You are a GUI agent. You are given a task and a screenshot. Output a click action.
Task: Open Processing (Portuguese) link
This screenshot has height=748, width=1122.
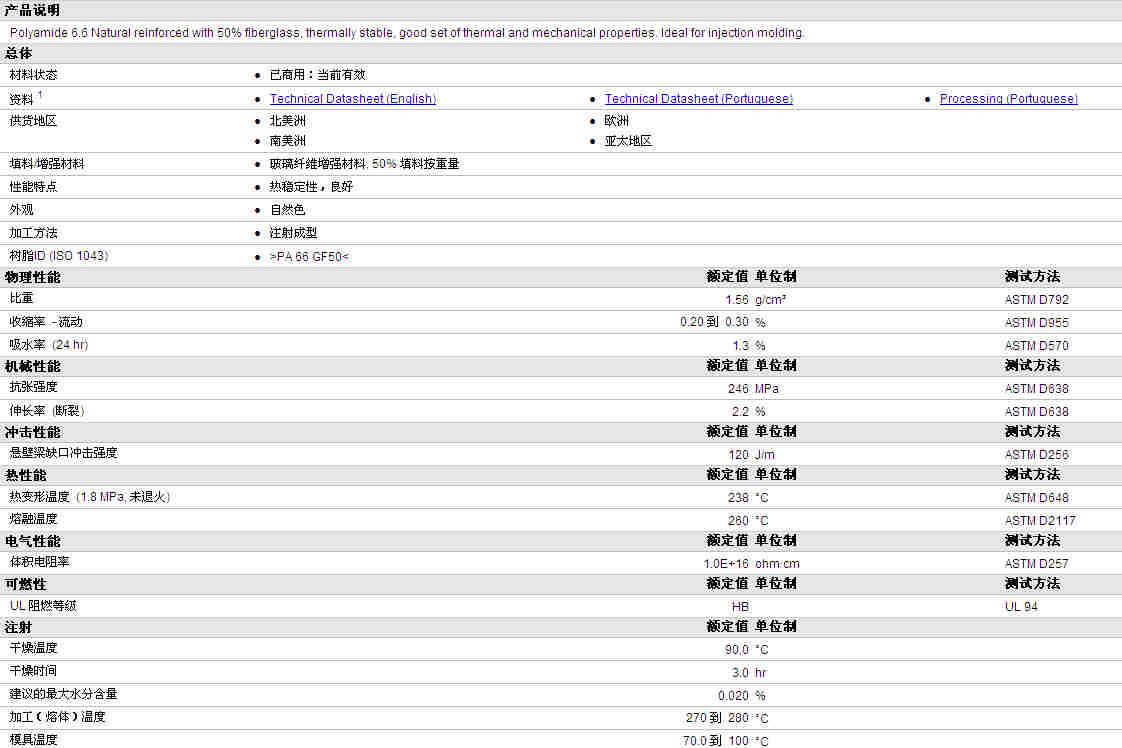pyautogui.click(x=1008, y=99)
